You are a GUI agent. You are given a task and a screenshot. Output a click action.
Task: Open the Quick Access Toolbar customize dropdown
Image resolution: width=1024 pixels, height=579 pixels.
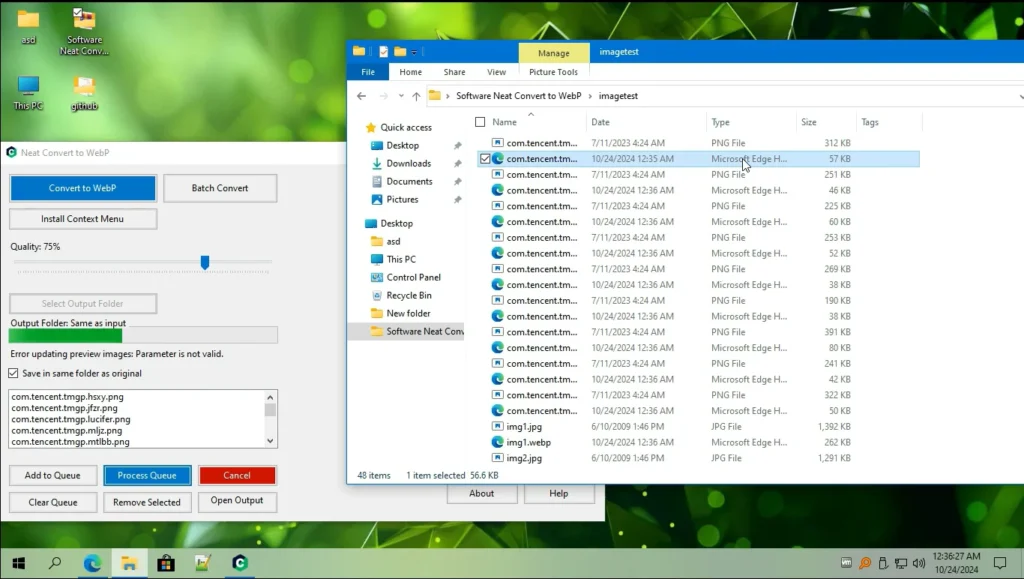pos(414,52)
